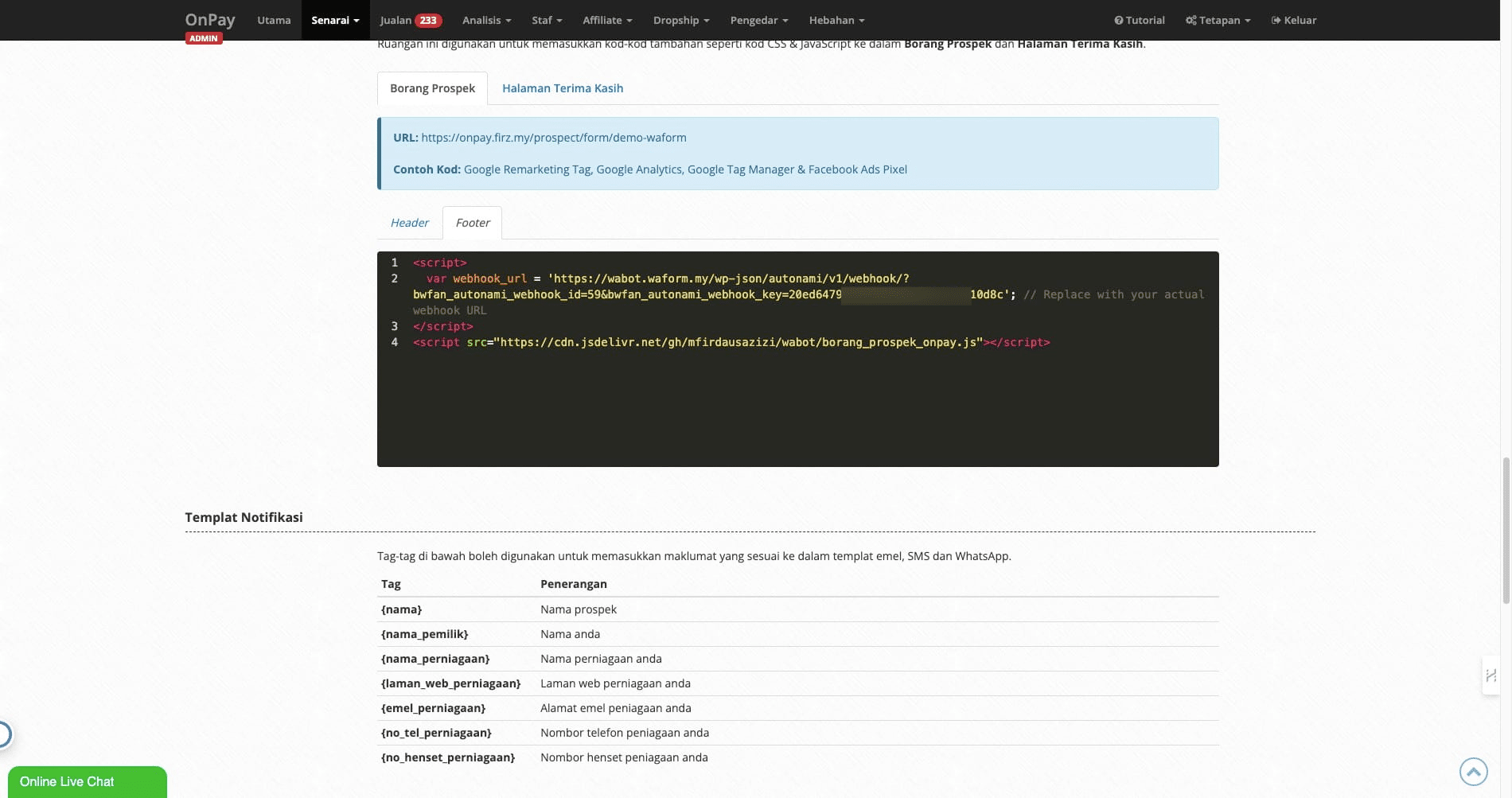
Task: Click the Penerangan column header
Action: tap(574, 584)
